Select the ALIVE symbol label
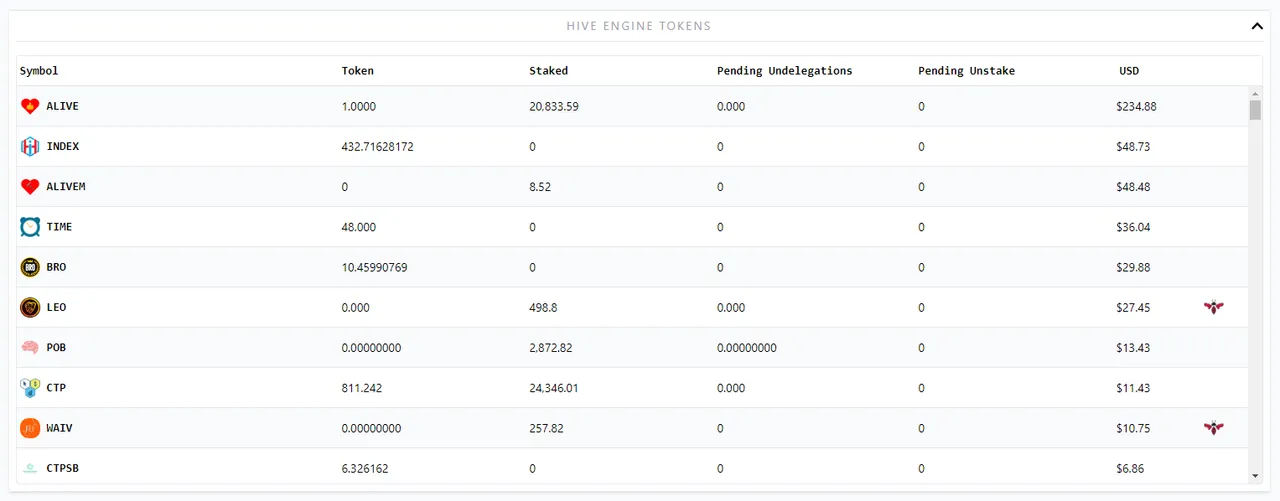The width and height of the screenshot is (1280, 501). tap(63, 106)
